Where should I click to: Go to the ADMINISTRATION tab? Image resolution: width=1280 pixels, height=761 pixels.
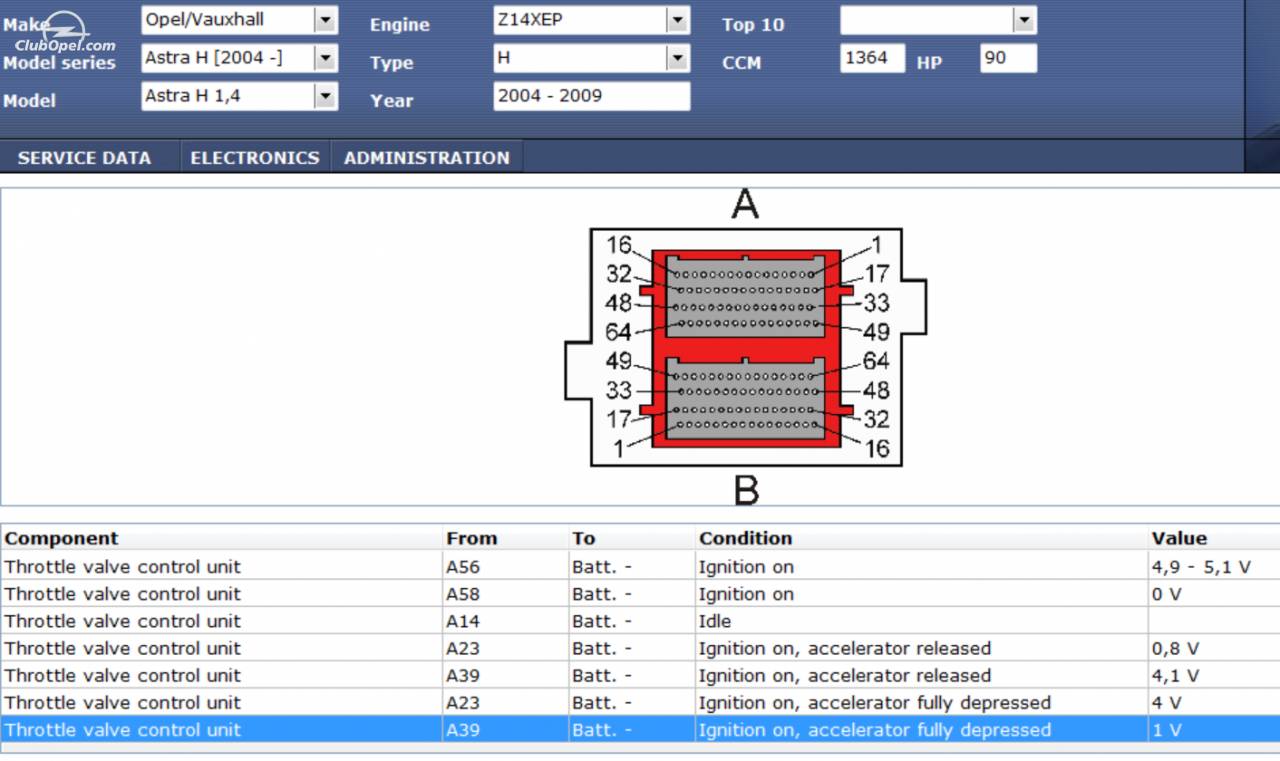pos(427,158)
